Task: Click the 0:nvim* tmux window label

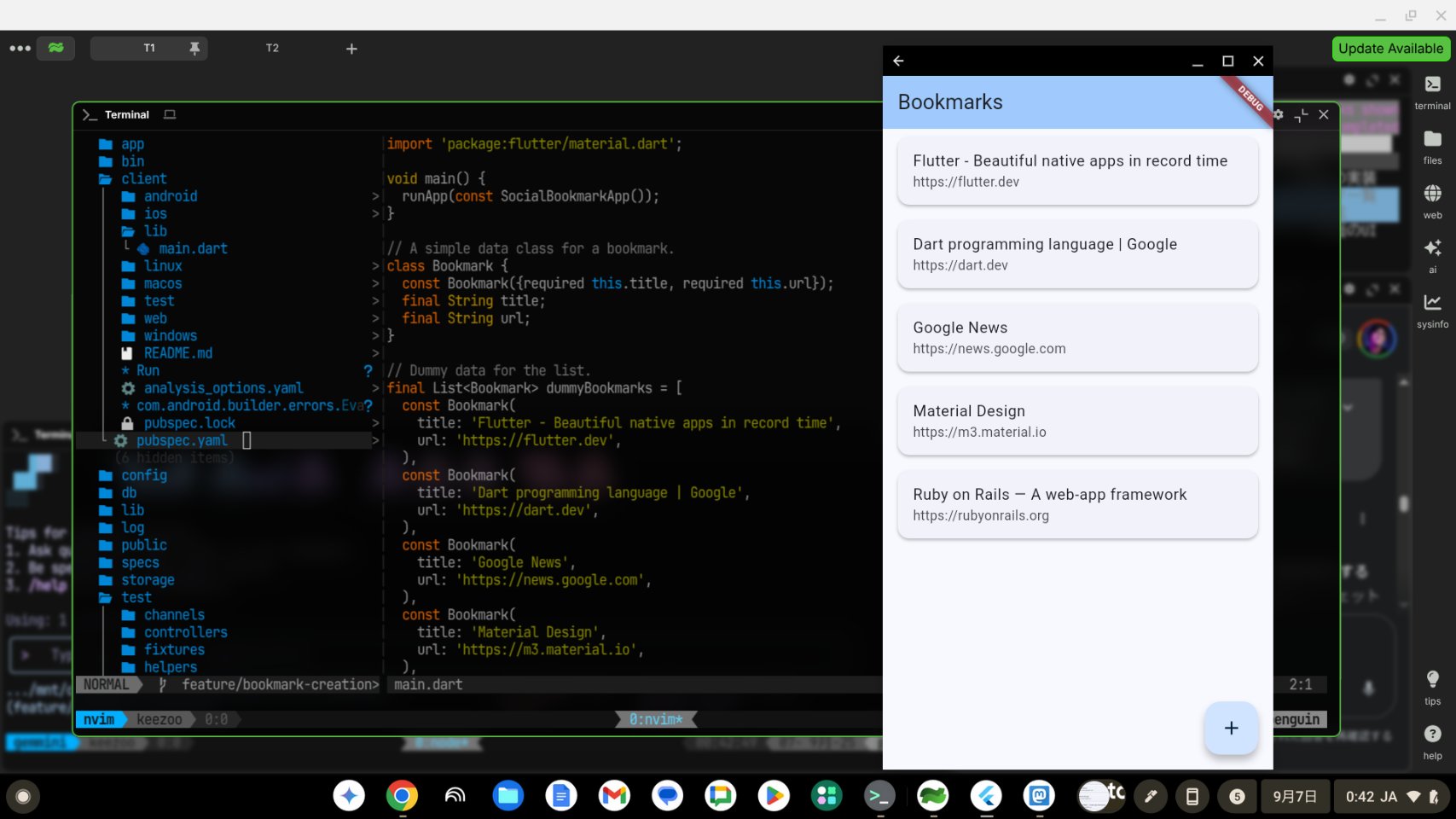Action: click(x=656, y=719)
